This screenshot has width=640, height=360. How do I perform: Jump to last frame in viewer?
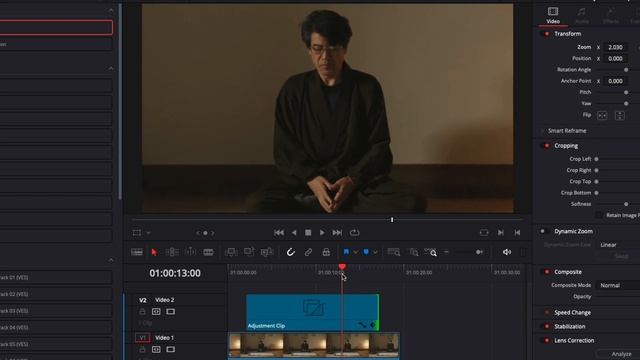tap(337, 233)
